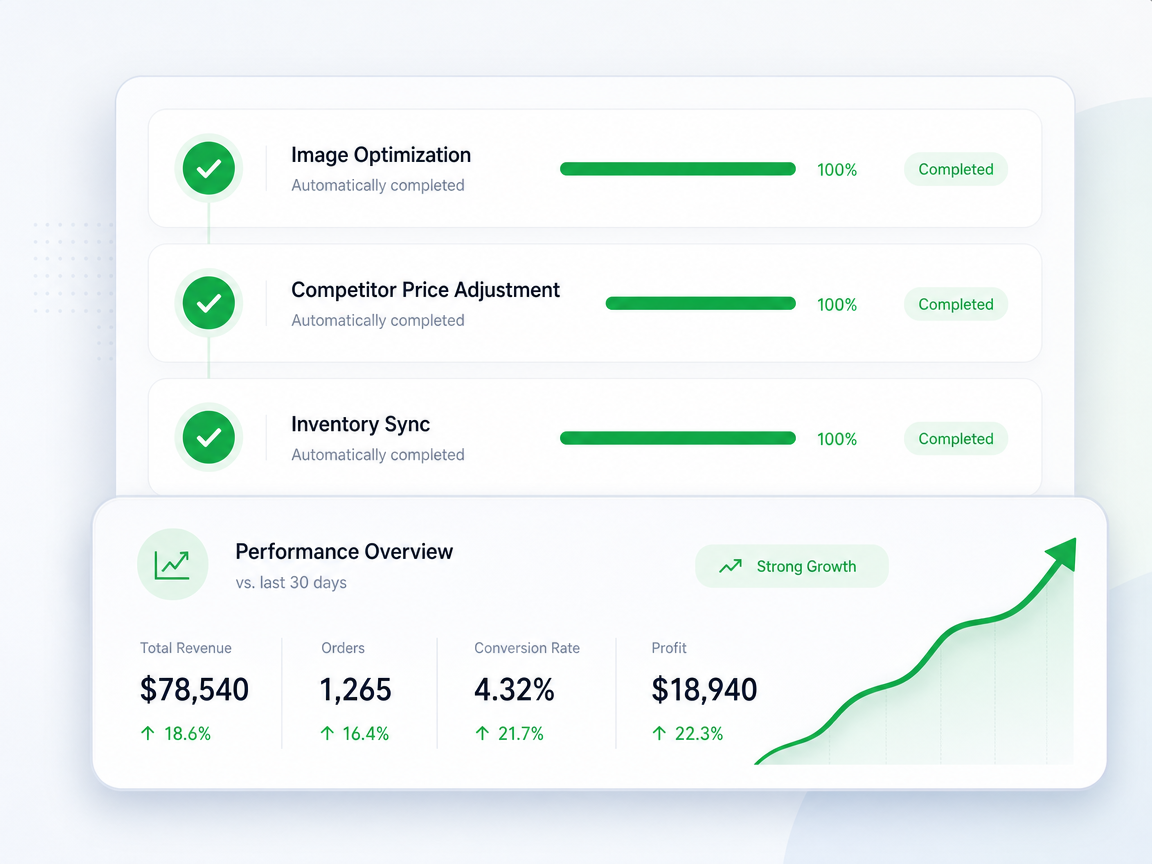
Task: Click the 18.6% revenue change
Action: 187,733
